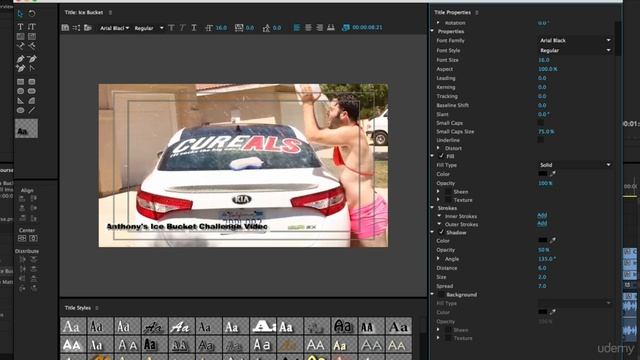
Task: Select the Selection arrow tool
Action: tap(20, 14)
